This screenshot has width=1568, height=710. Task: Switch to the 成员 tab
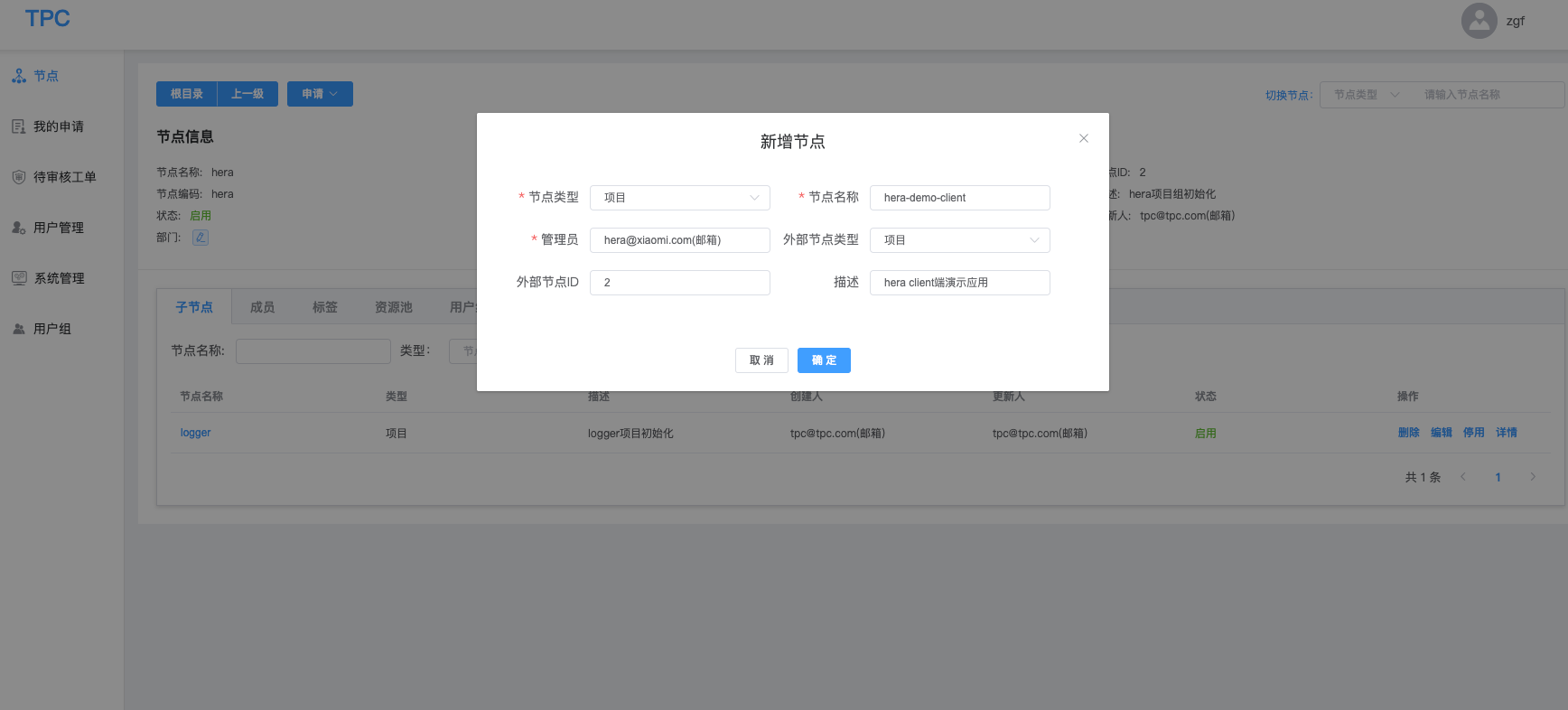pyautogui.click(x=263, y=307)
